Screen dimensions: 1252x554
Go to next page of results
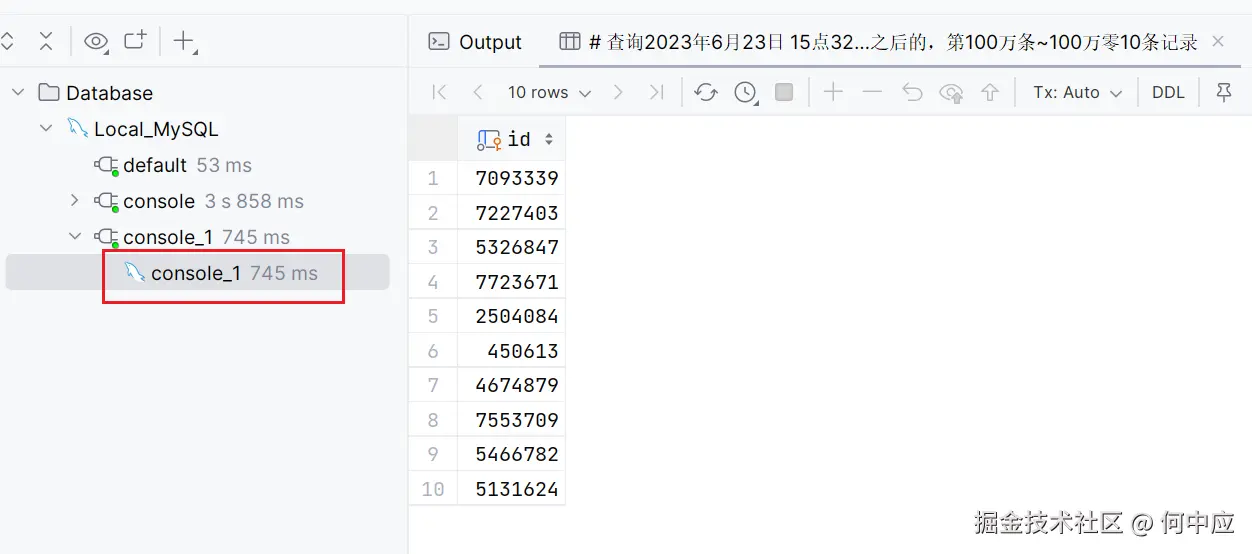(x=618, y=92)
